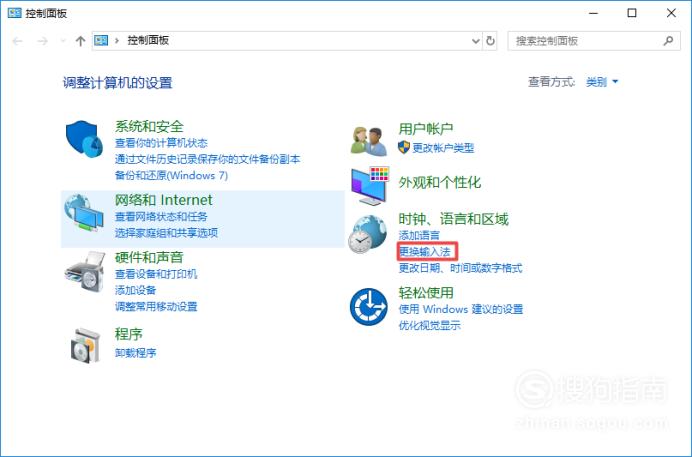
Task: Click the Clock, Language and Region globe icon
Action: [367, 234]
